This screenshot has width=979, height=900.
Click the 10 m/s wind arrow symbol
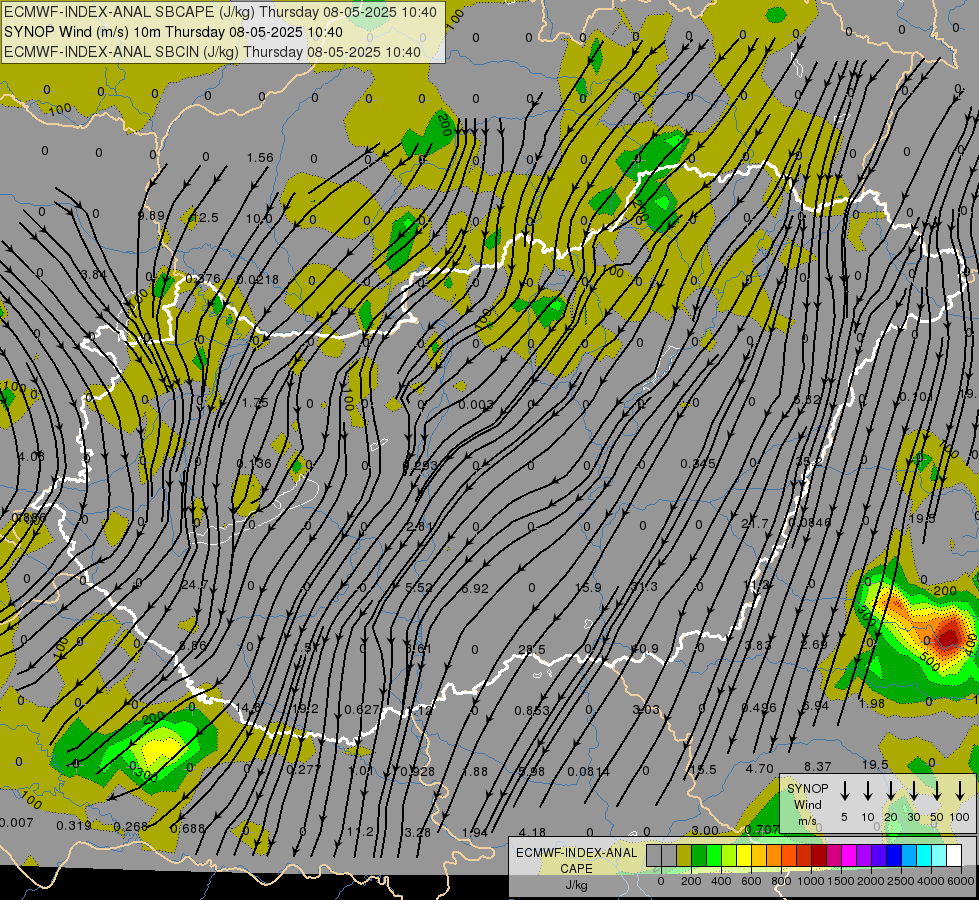867,791
